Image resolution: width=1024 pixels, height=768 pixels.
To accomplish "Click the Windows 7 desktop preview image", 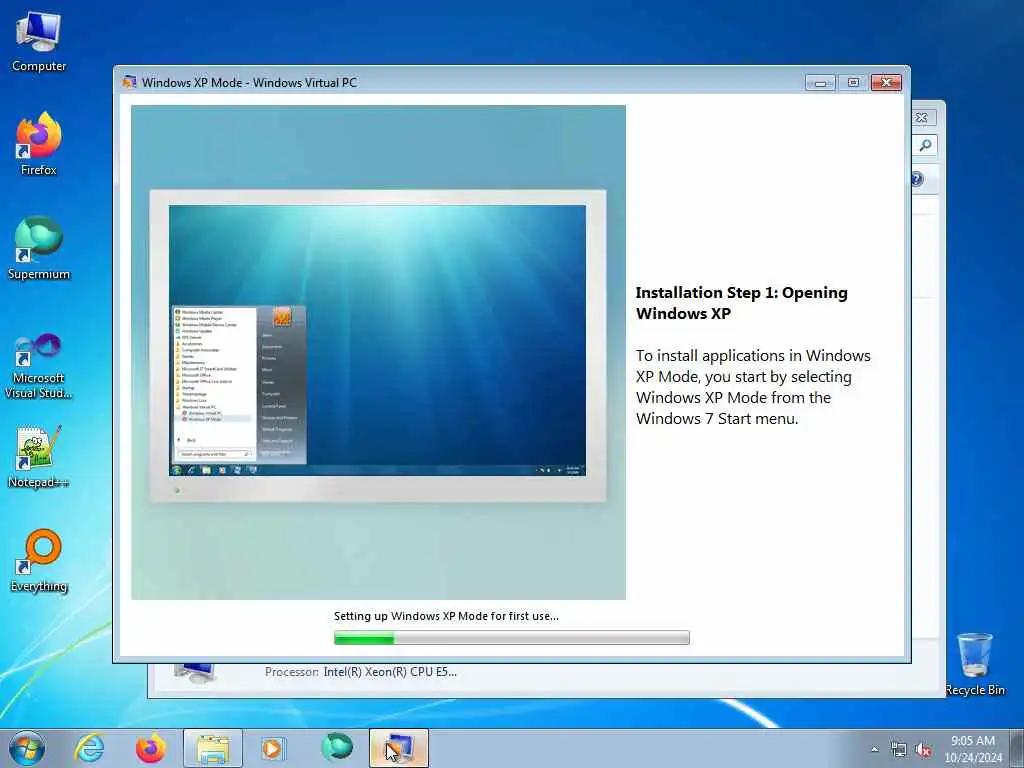I will pyautogui.click(x=378, y=352).
